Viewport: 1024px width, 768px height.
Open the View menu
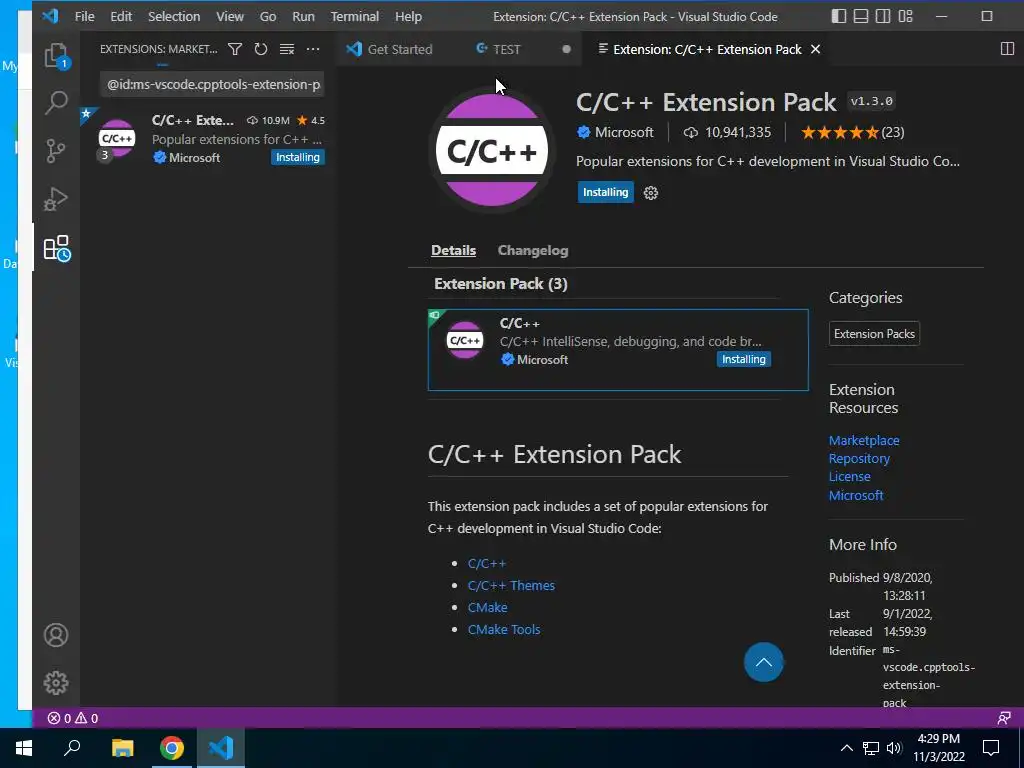pyautogui.click(x=230, y=16)
